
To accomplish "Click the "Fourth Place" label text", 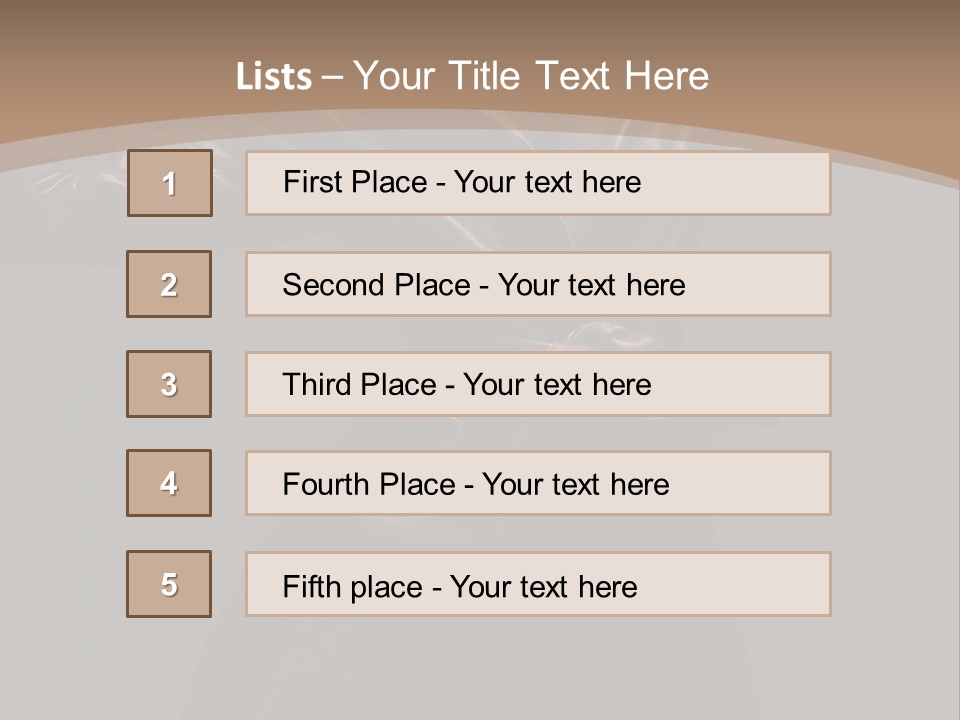I will pos(368,485).
